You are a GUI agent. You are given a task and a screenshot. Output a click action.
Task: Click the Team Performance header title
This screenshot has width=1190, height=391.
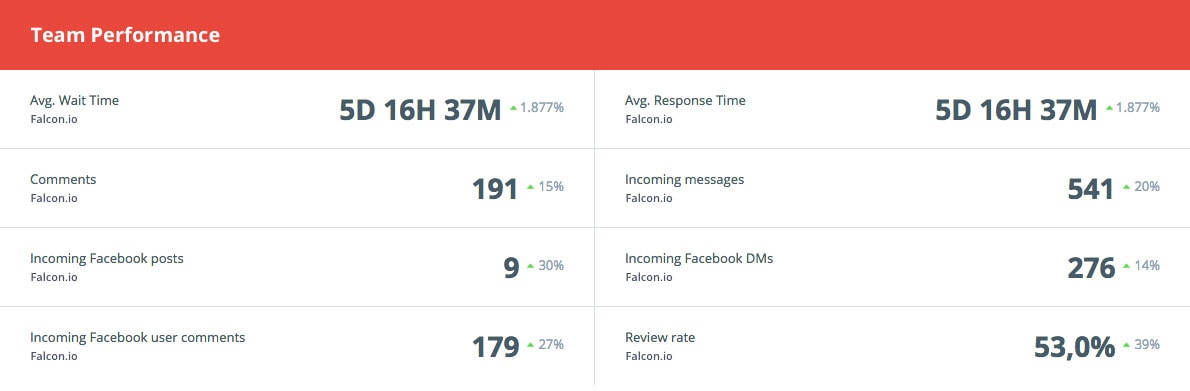[x=125, y=35]
